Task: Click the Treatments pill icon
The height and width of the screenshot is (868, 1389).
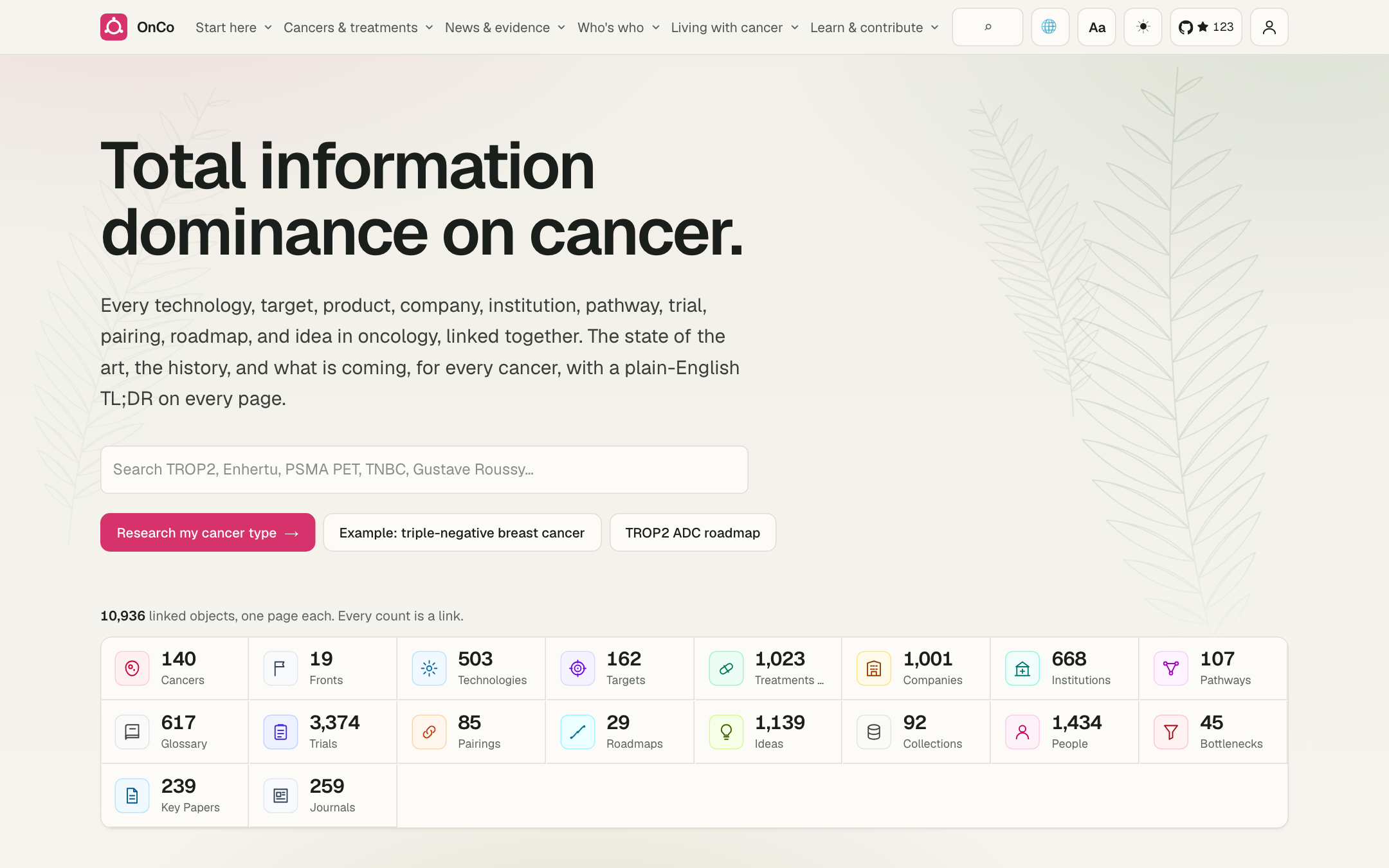Action: coord(726,669)
